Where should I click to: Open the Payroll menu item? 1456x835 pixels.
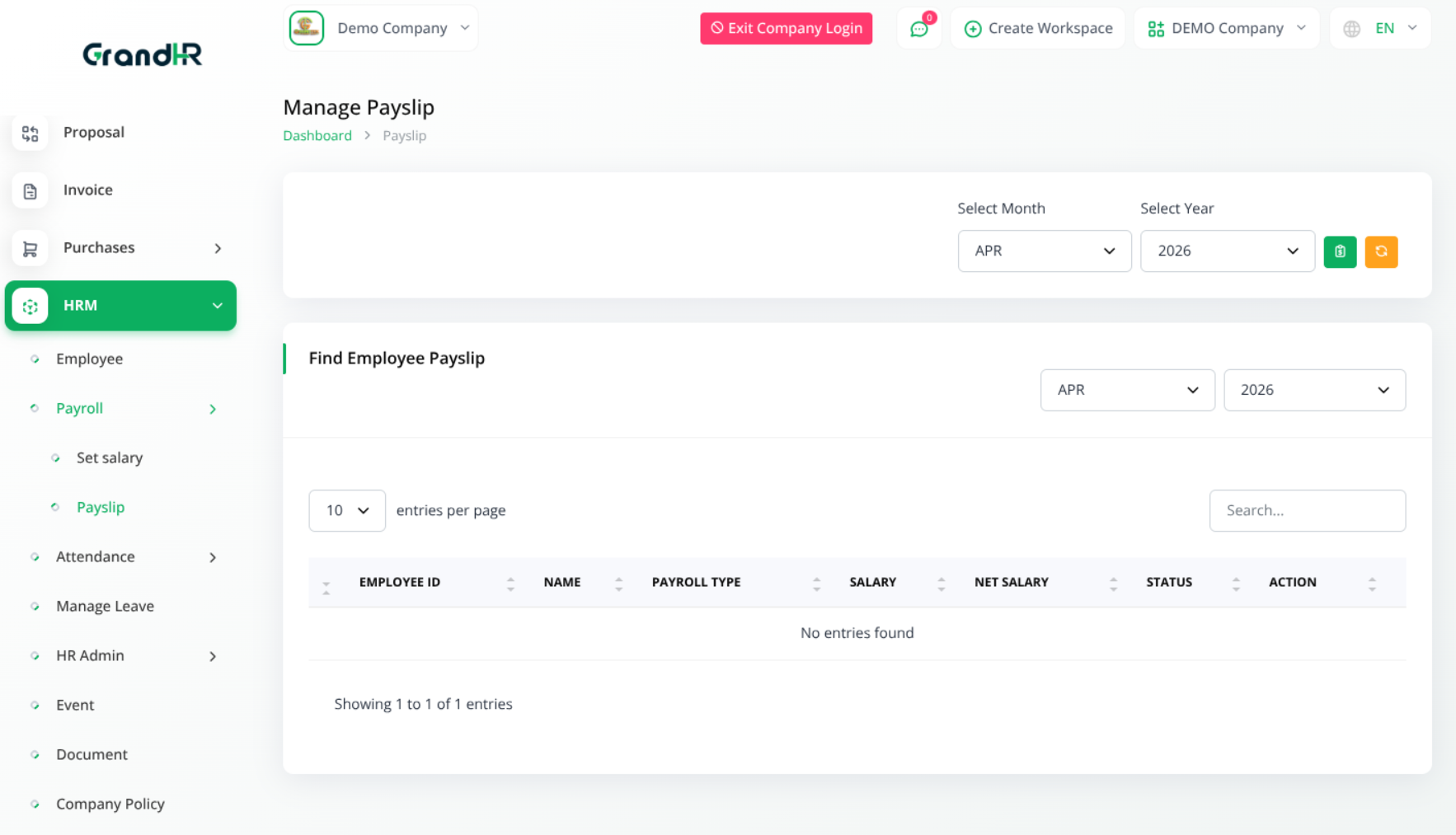(79, 408)
